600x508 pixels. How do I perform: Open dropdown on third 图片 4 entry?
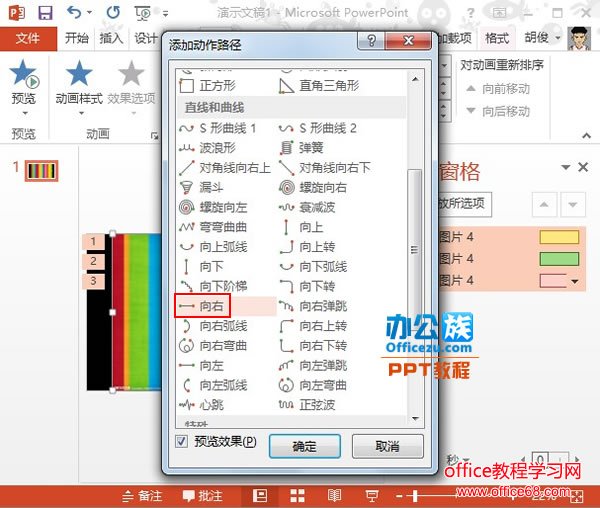point(575,282)
